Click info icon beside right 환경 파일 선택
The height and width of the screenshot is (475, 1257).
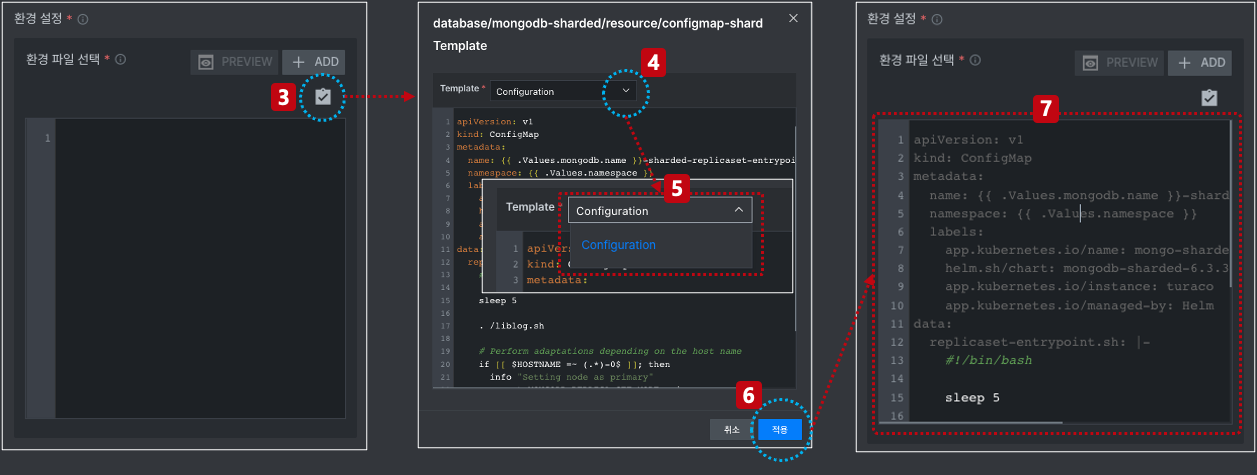[x=973, y=59]
